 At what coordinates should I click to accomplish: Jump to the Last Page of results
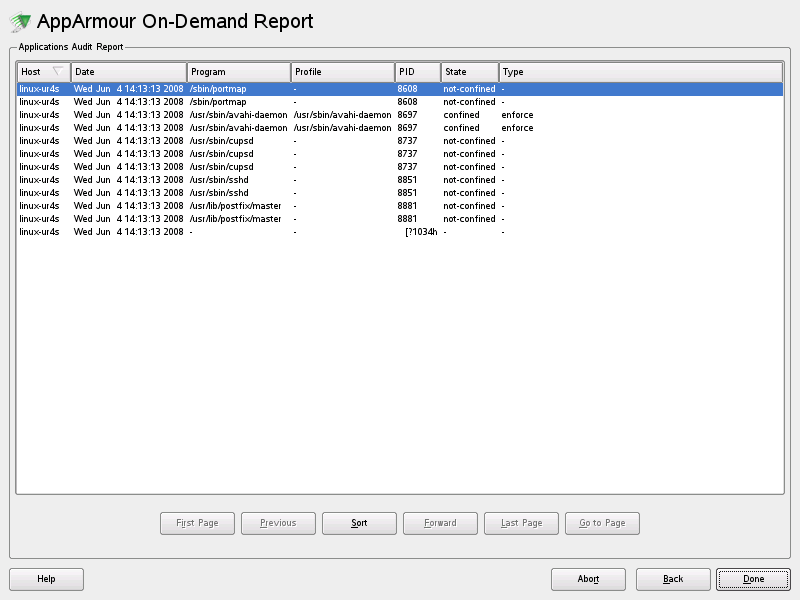click(x=521, y=523)
